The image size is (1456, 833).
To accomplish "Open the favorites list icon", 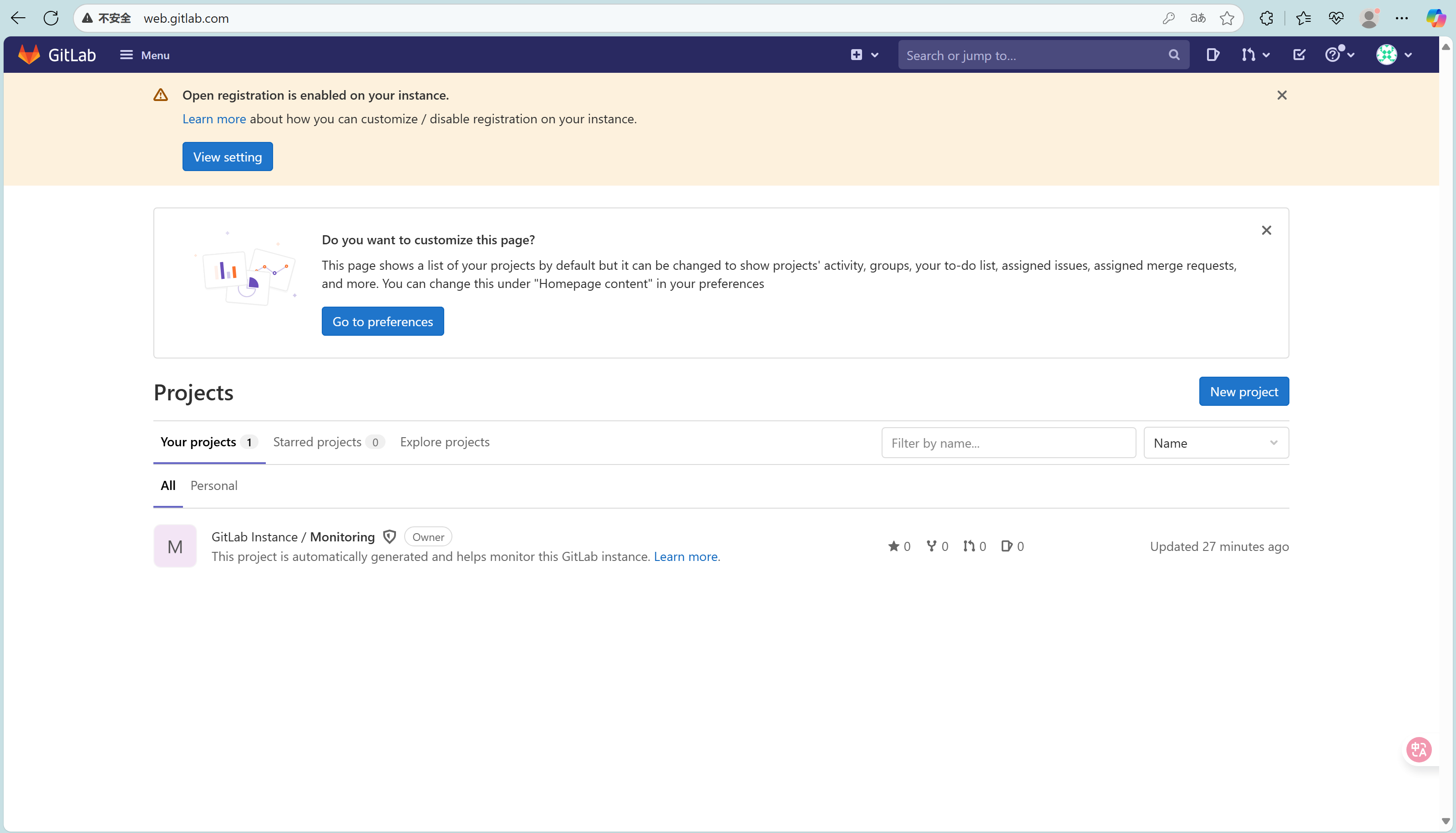I will [x=1304, y=18].
